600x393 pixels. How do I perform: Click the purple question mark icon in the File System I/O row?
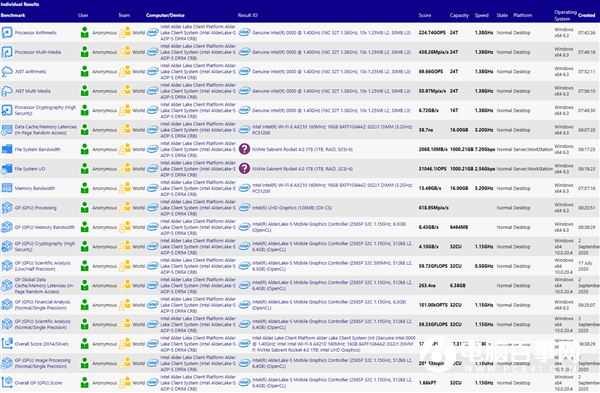tap(244, 169)
